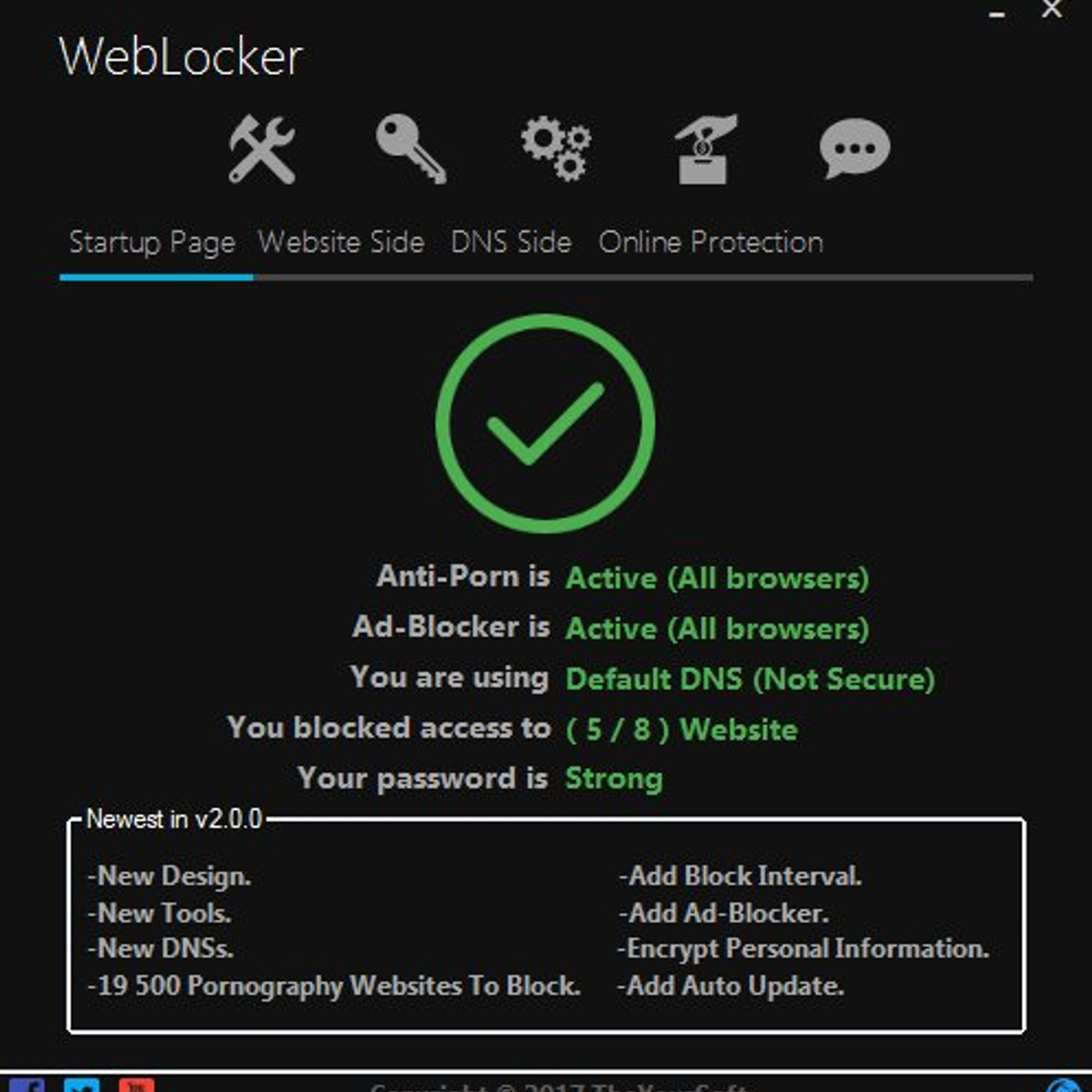Open the gears settings icon
Screen dimensions: 1092x1092
556,150
